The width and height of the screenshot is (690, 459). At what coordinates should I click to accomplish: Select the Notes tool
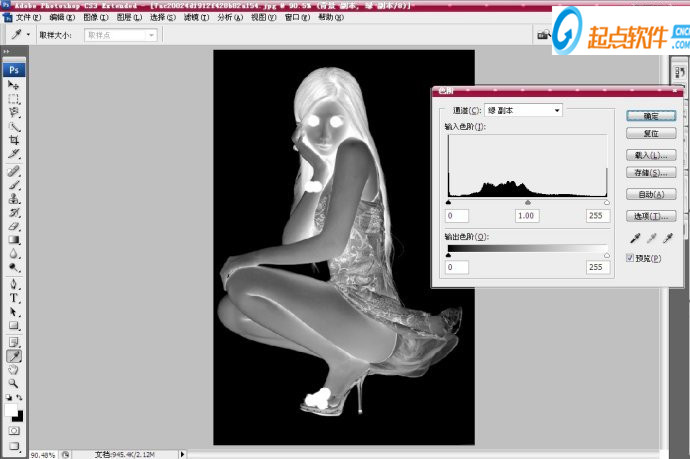click(14, 342)
